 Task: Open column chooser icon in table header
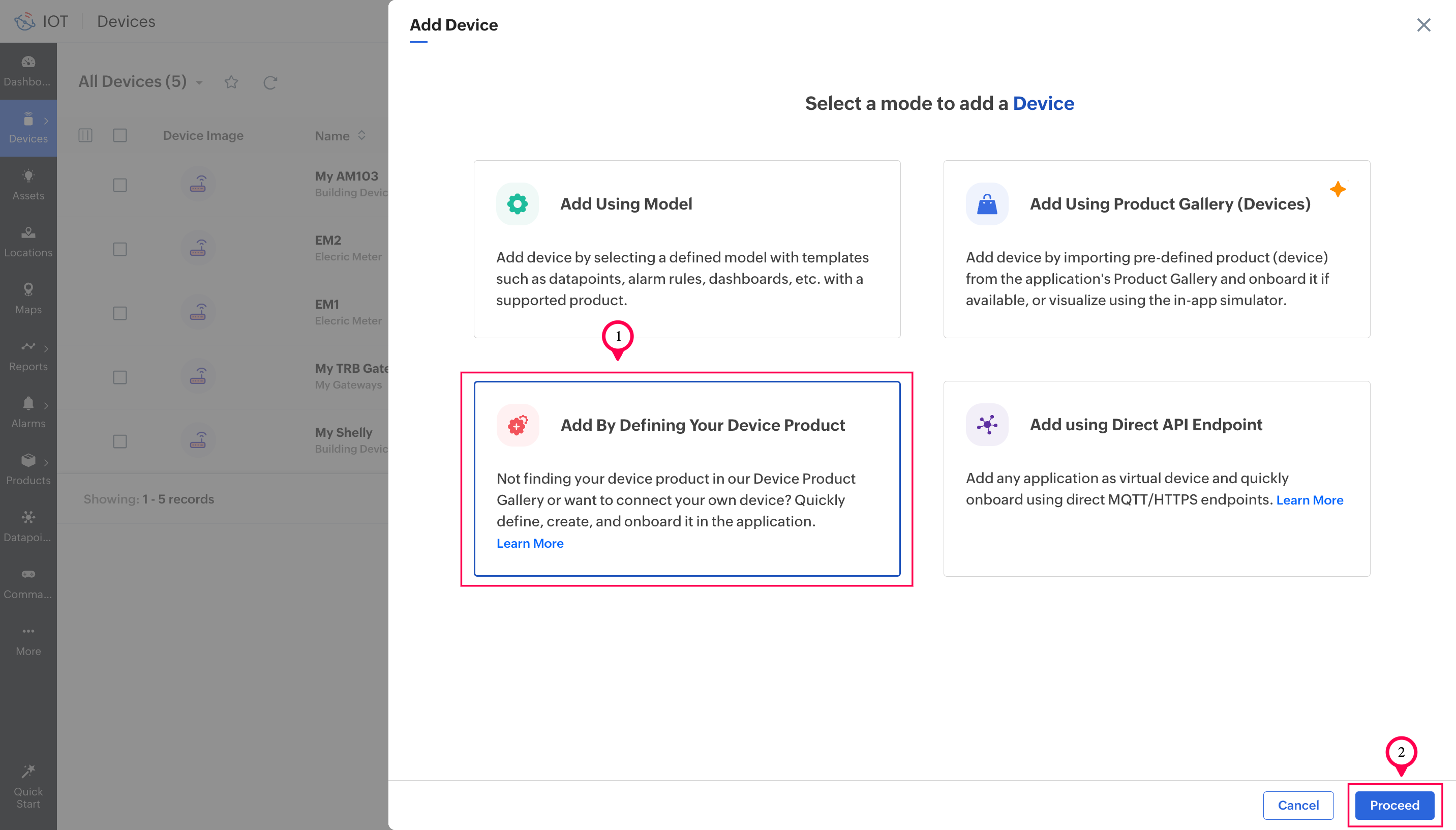(x=85, y=136)
